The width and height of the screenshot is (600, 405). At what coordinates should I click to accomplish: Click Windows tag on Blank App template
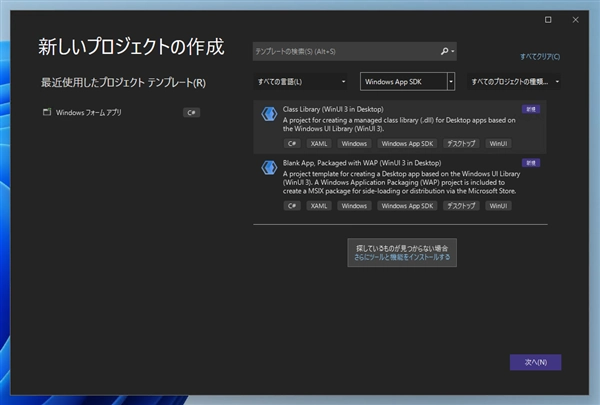pyautogui.click(x=354, y=206)
